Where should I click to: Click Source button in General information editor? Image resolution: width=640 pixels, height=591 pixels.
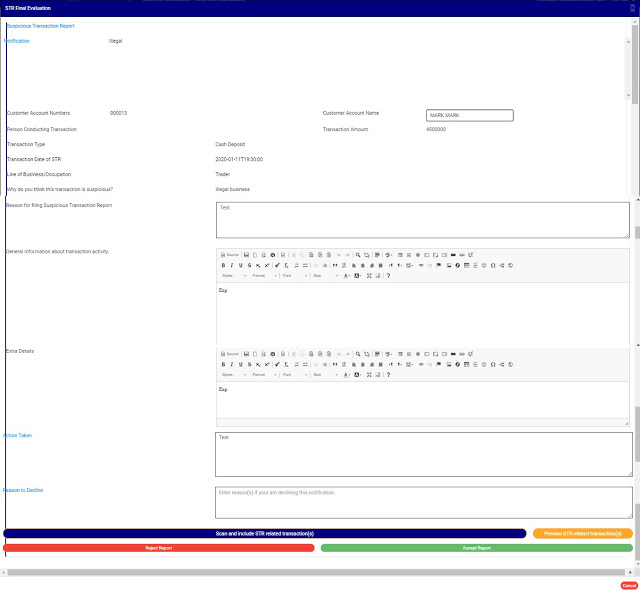coord(229,255)
